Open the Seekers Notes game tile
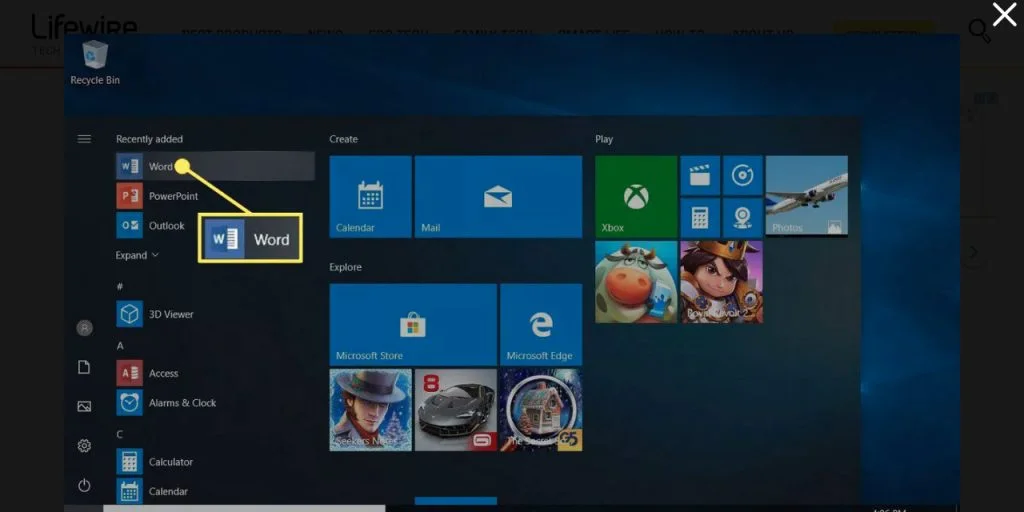The image size is (1024, 512). [370, 410]
